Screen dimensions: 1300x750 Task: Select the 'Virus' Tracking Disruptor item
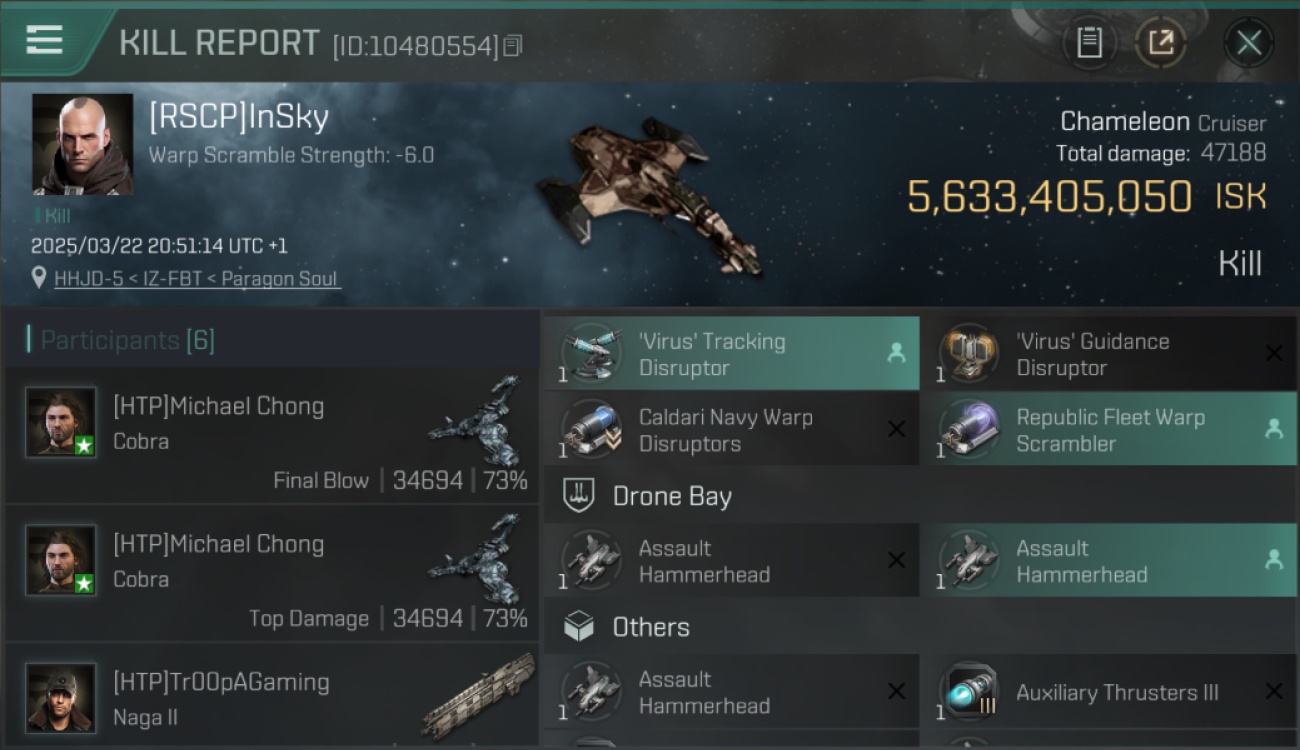[732, 354]
